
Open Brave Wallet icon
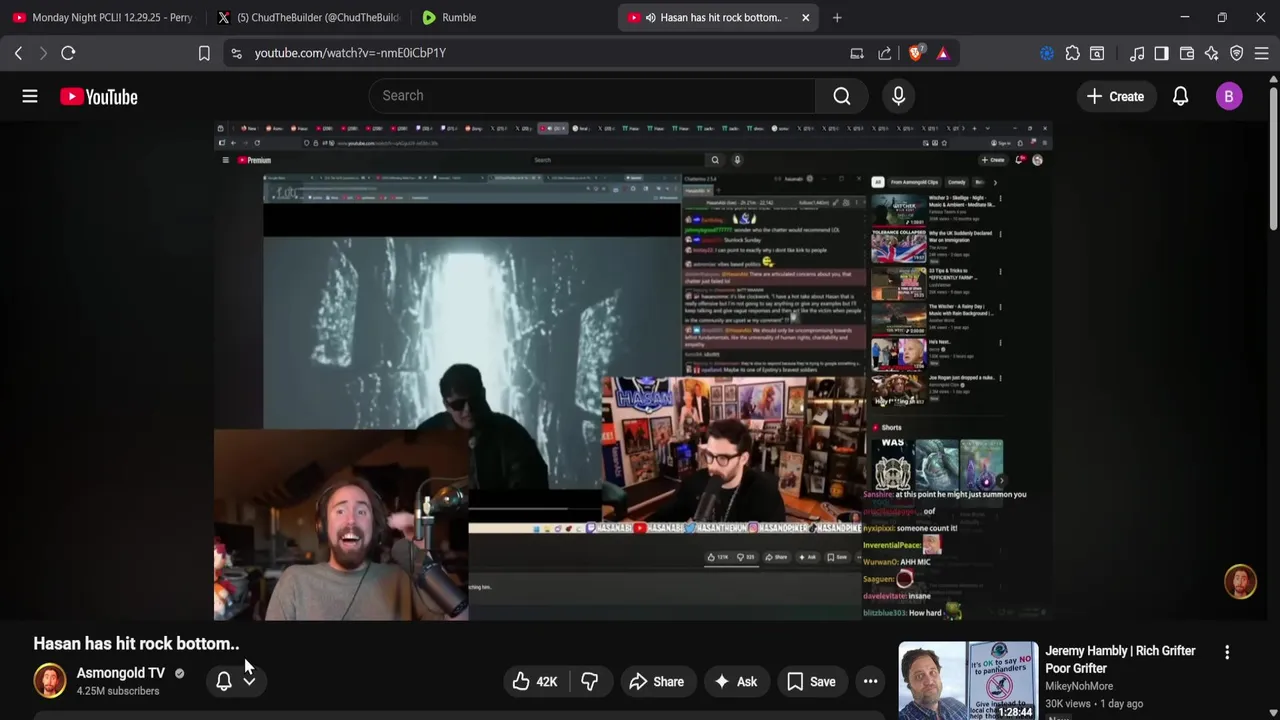click(1187, 53)
